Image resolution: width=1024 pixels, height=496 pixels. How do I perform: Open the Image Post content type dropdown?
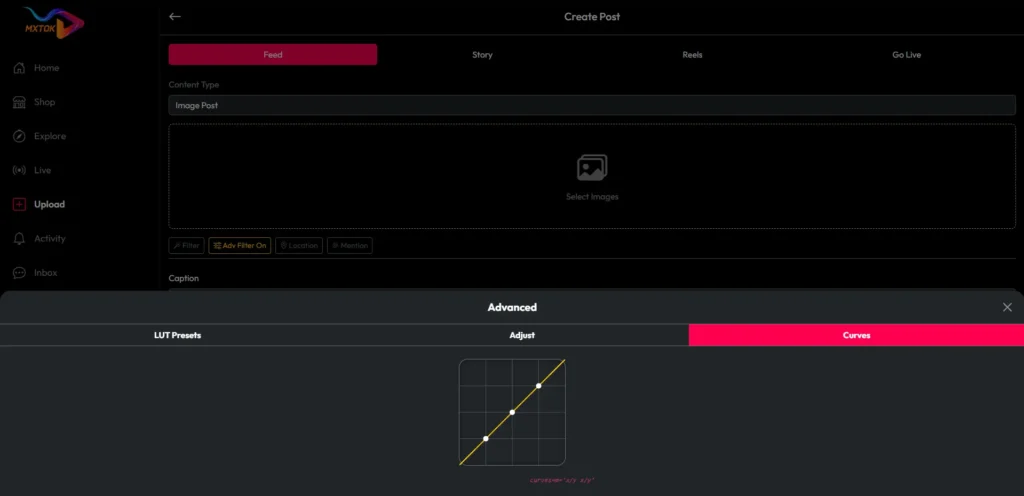[592, 105]
